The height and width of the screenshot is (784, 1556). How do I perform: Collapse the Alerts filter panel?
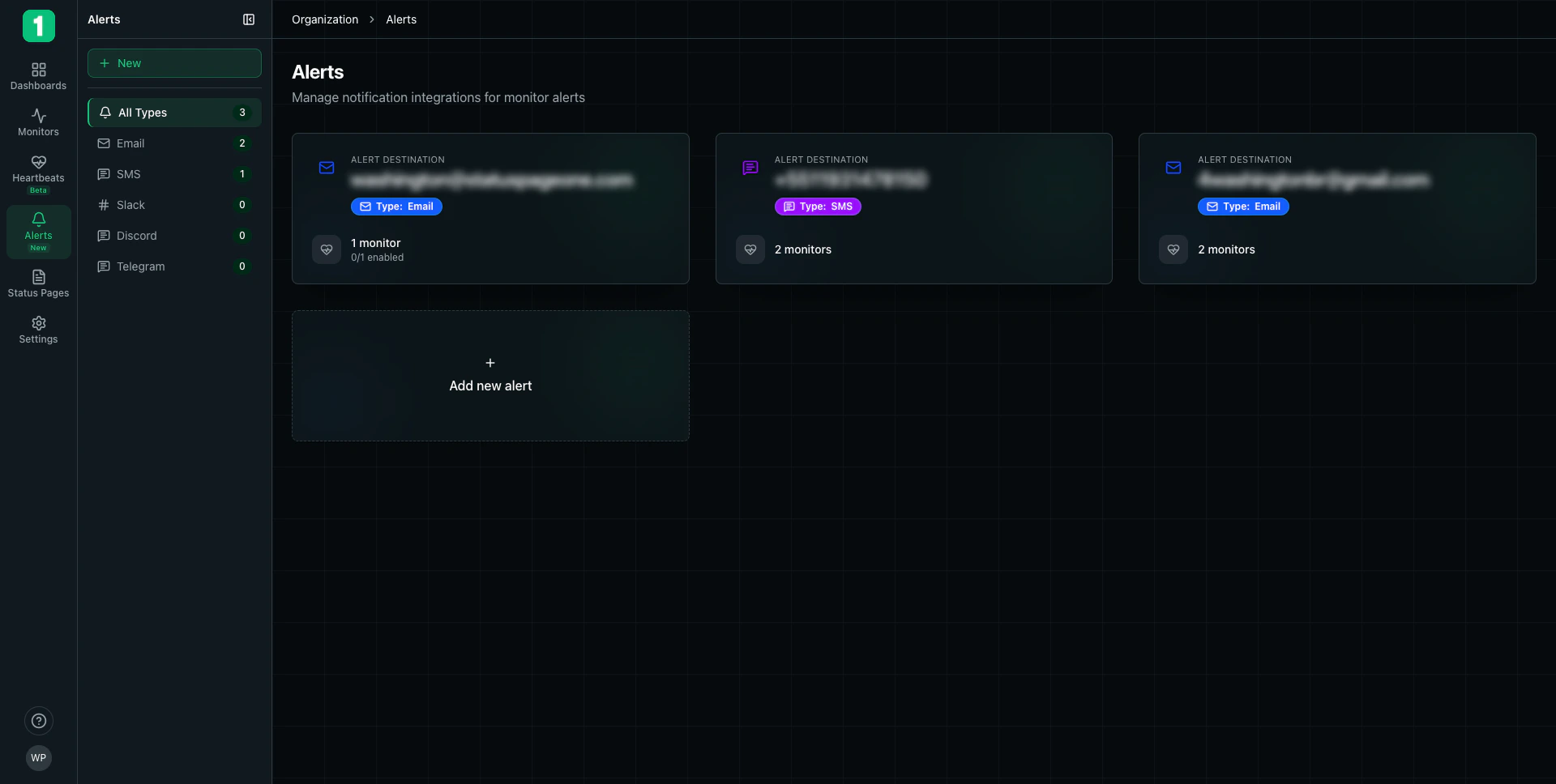point(248,19)
